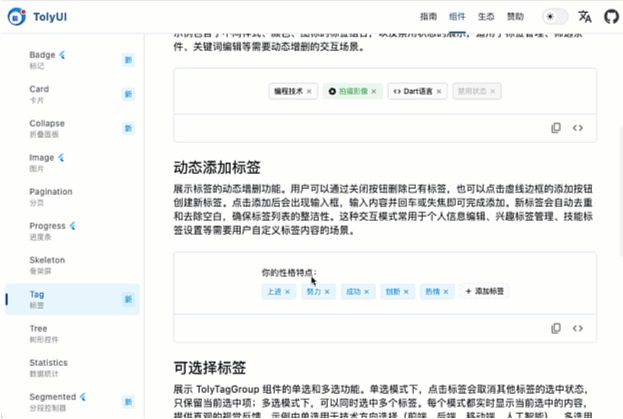Go to the Image component page

tap(72, 162)
